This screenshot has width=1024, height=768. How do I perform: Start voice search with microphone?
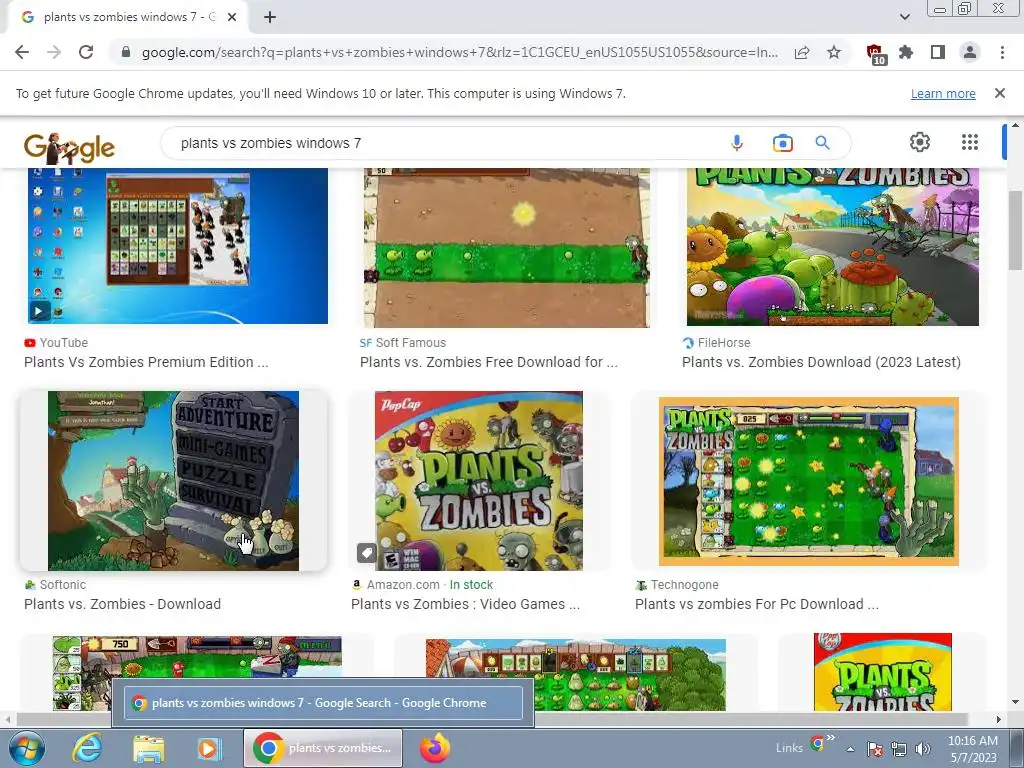coord(737,143)
